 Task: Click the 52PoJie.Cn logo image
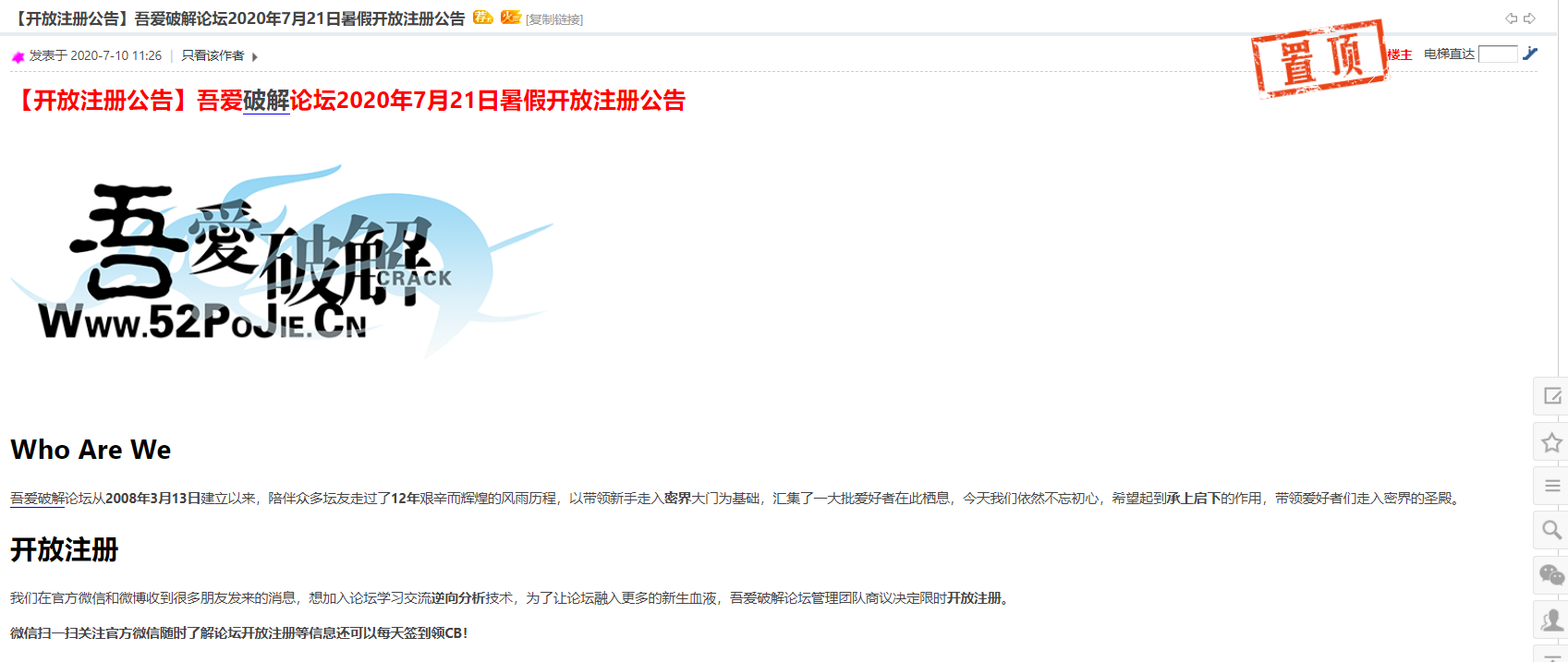pos(282,262)
